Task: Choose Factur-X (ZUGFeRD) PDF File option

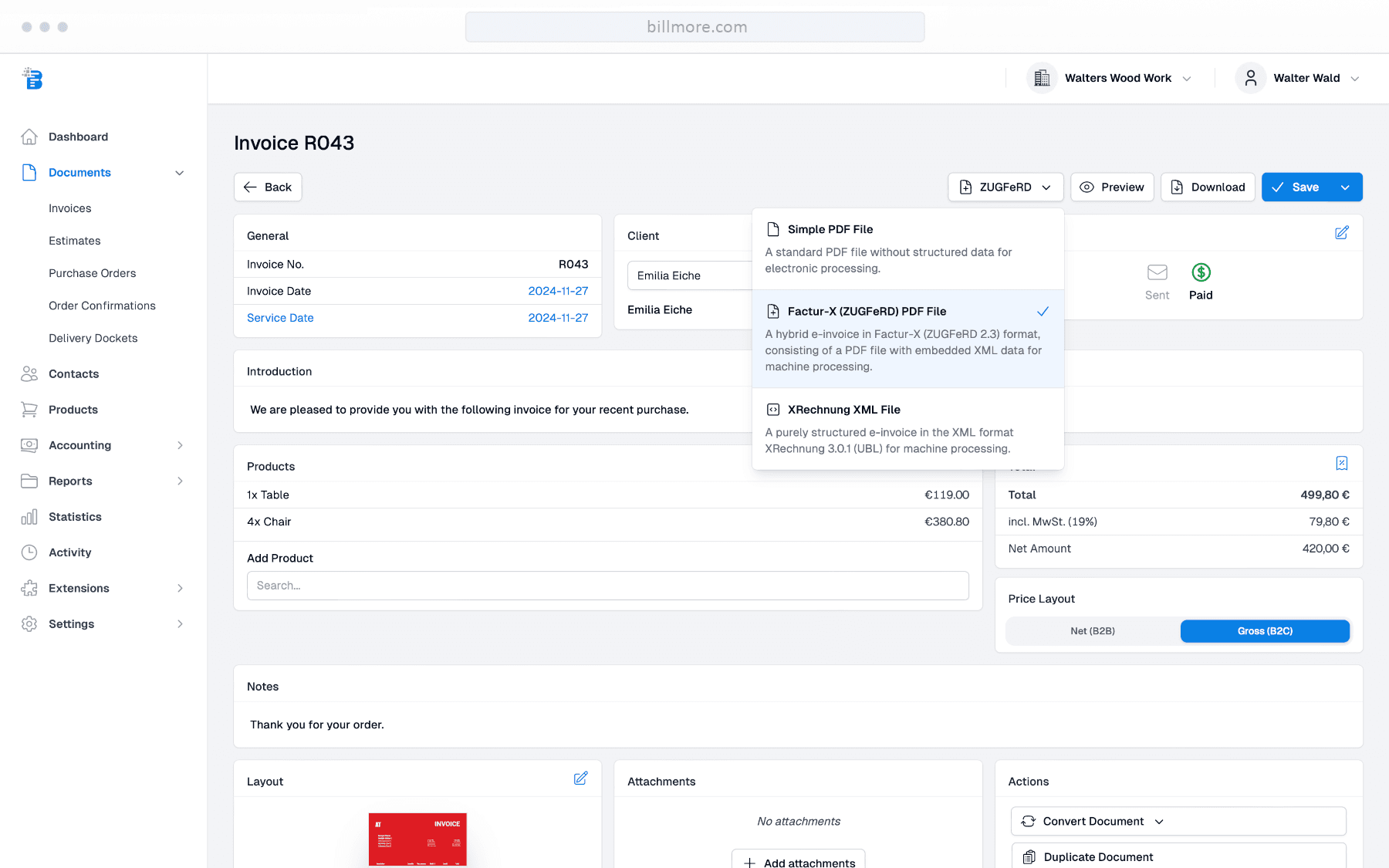Action: (908, 339)
